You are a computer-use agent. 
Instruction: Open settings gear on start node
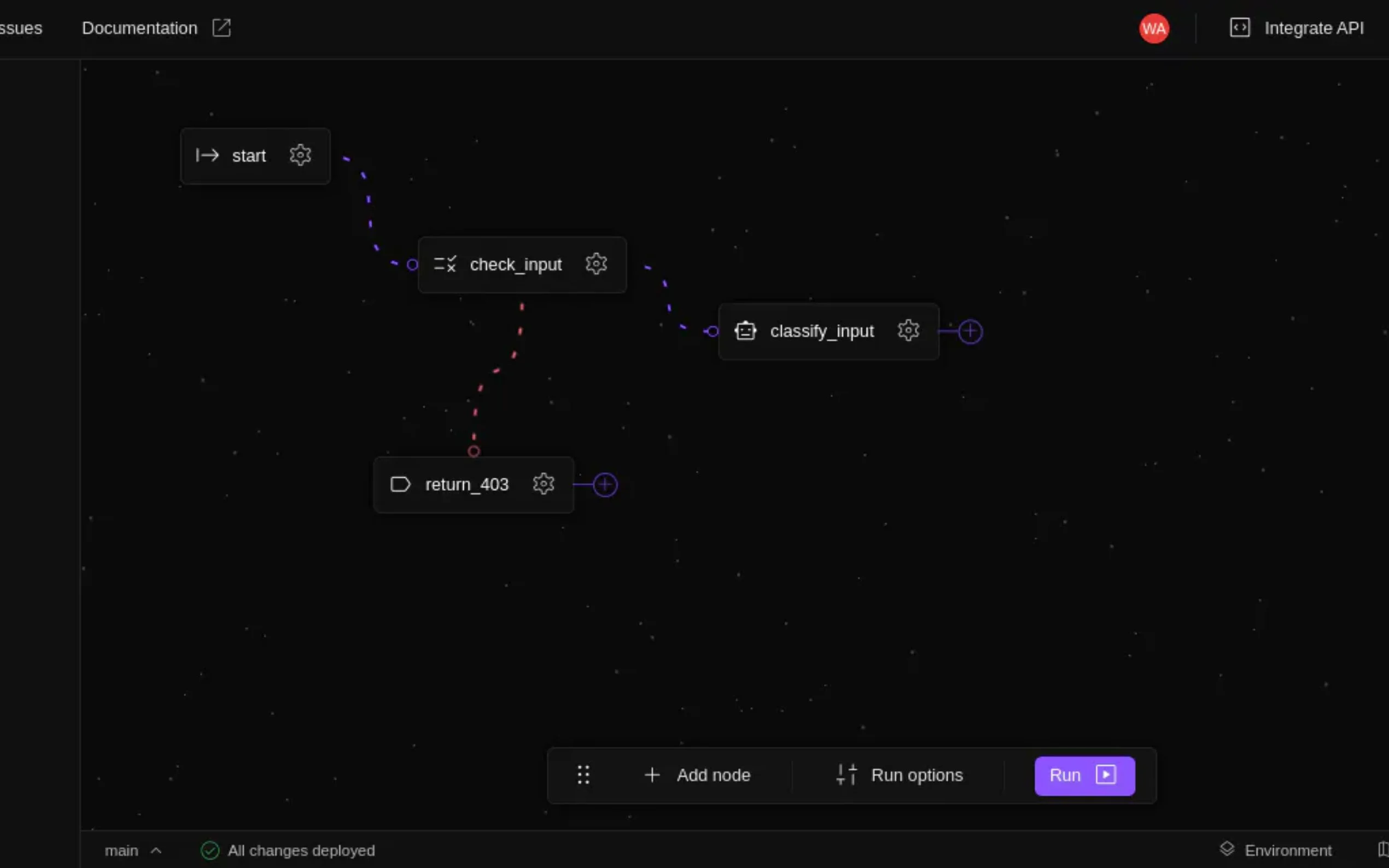300,156
